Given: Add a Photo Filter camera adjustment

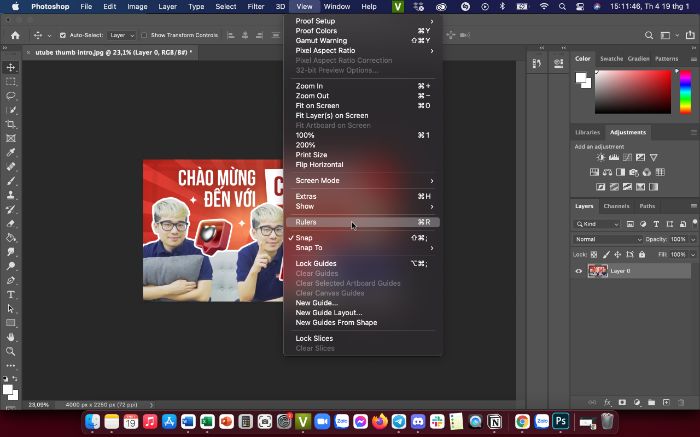Looking at the screenshot, I should click(x=633, y=172).
